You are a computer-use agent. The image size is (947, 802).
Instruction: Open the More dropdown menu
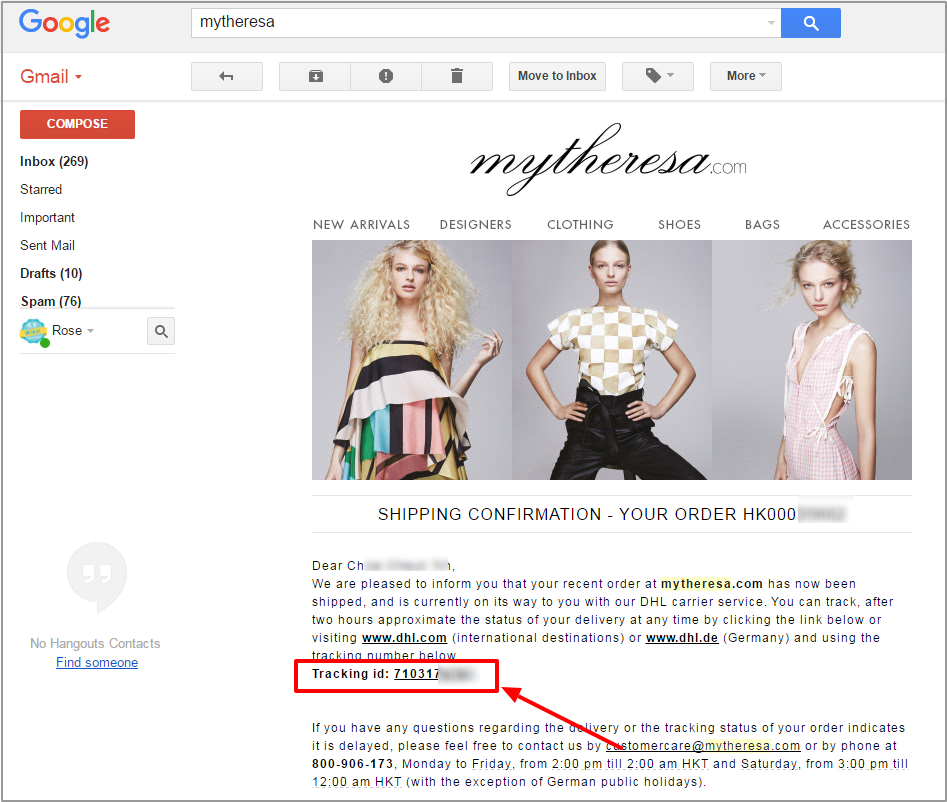[746, 76]
